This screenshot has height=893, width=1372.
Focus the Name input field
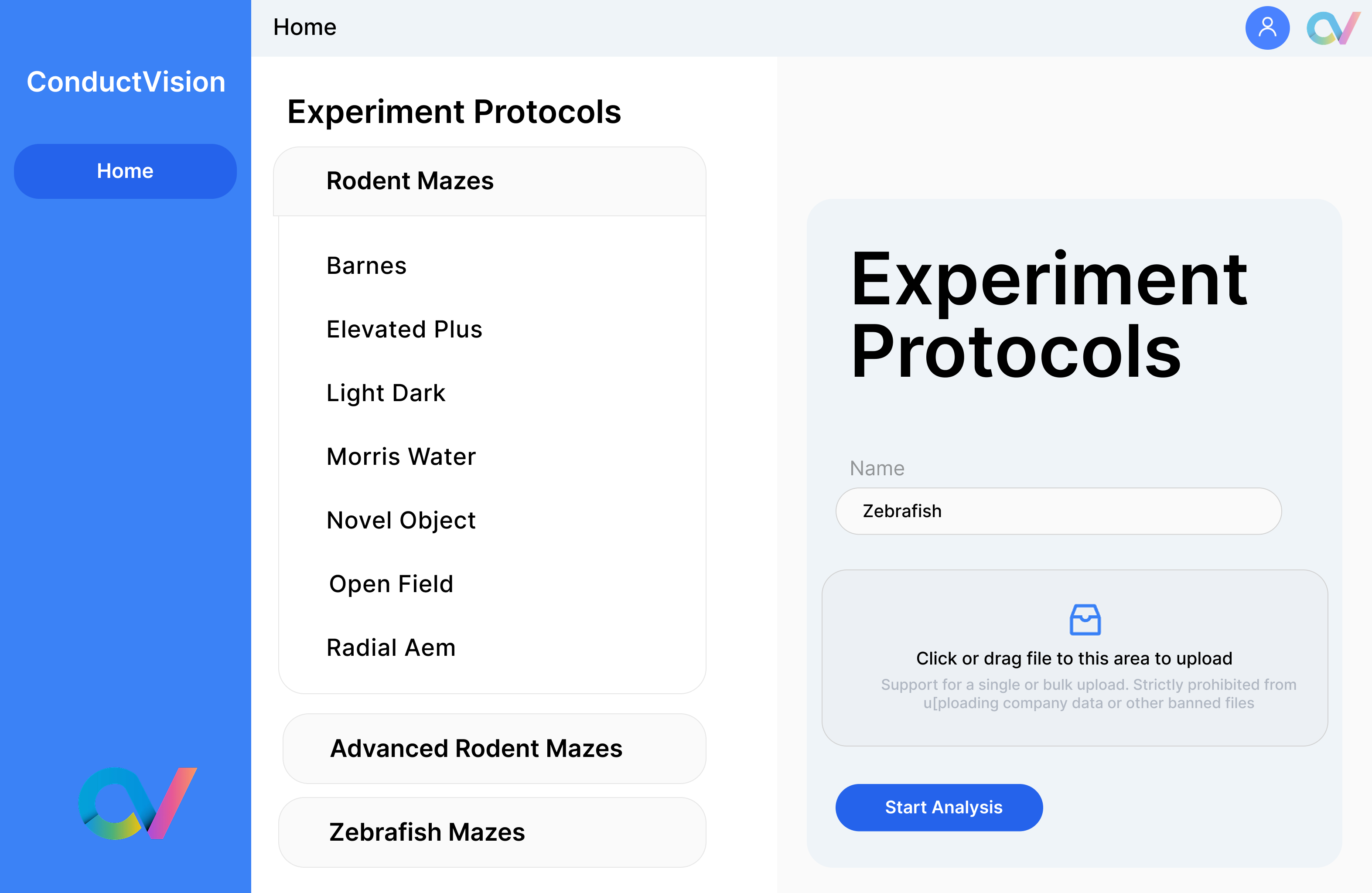coord(1058,511)
